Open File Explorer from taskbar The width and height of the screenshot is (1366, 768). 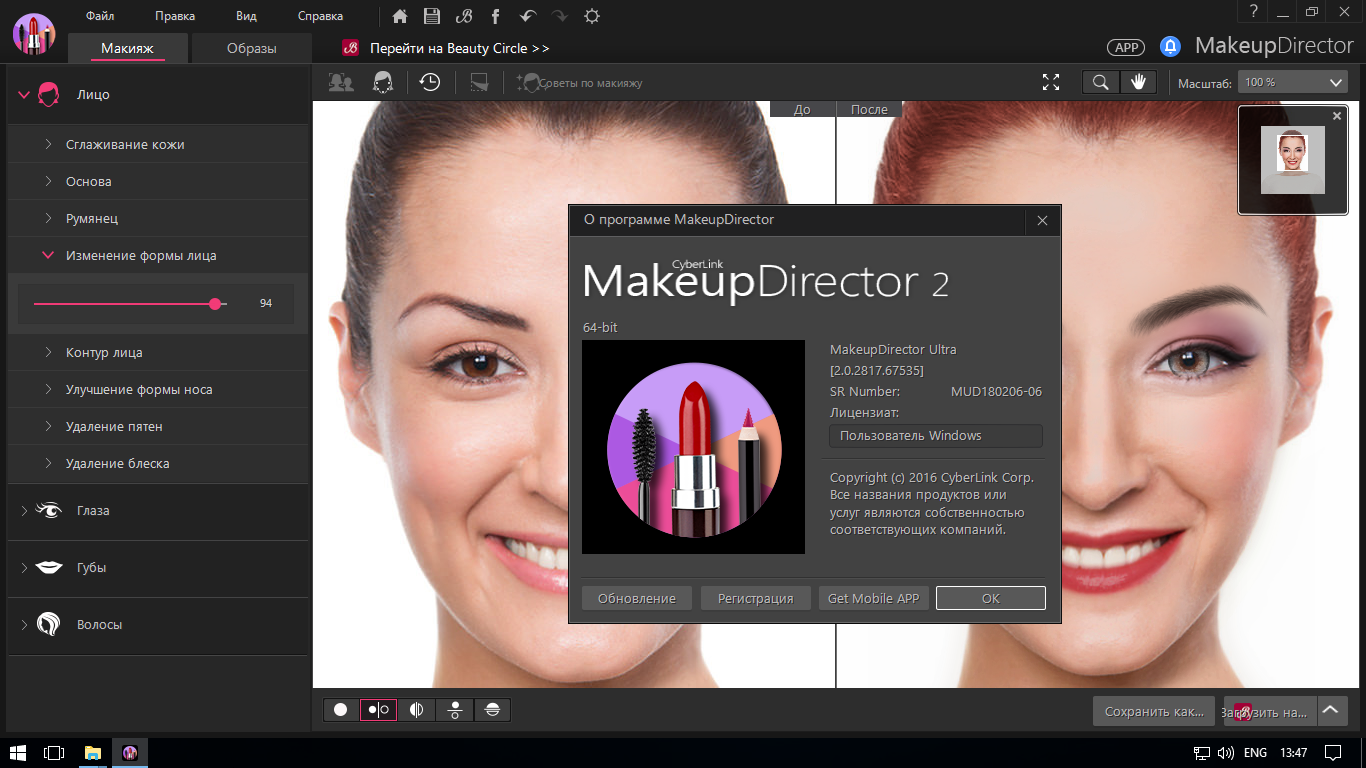click(x=92, y=751)
